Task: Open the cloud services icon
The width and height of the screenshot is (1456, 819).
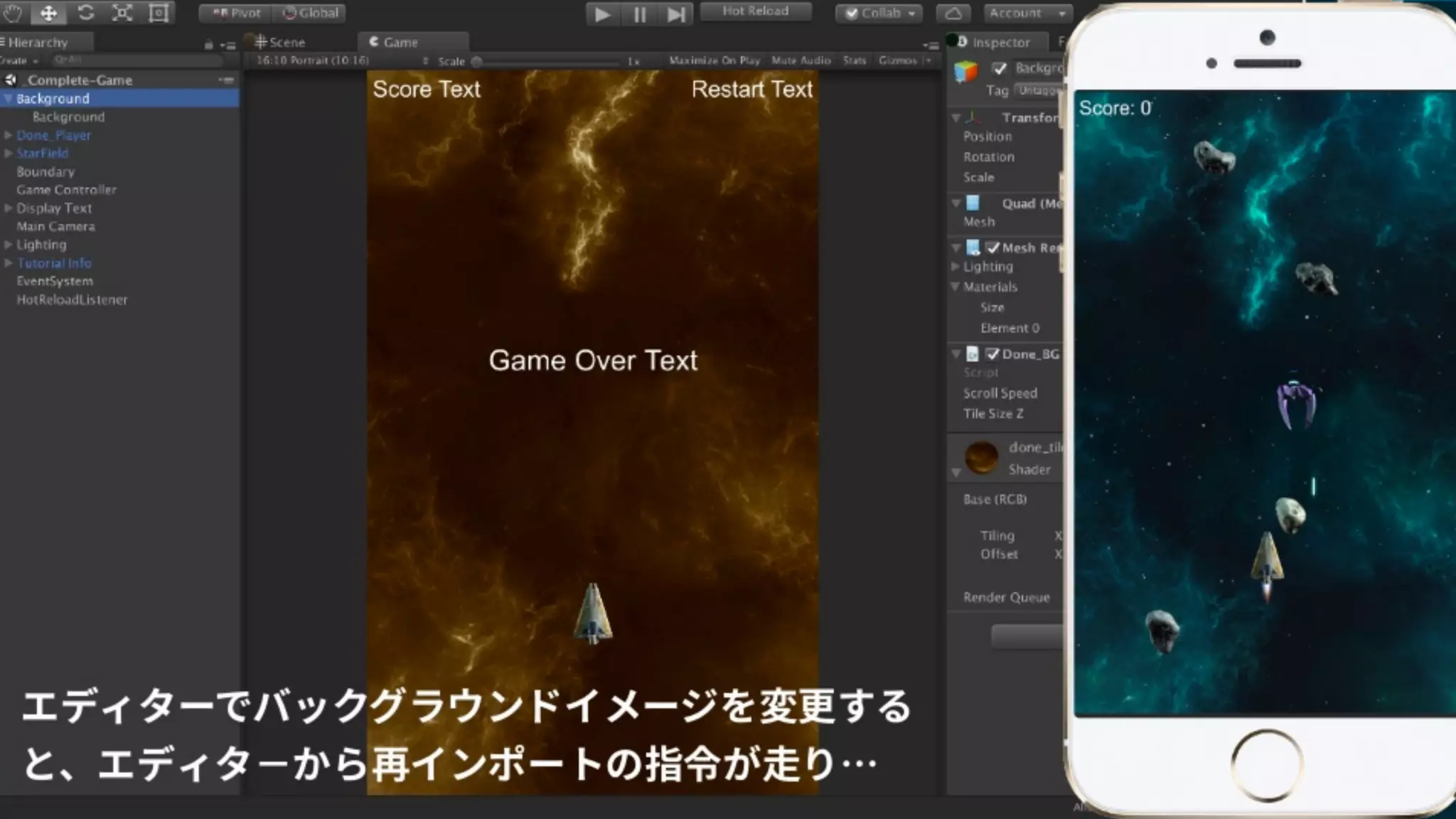Action: (953, 13)
